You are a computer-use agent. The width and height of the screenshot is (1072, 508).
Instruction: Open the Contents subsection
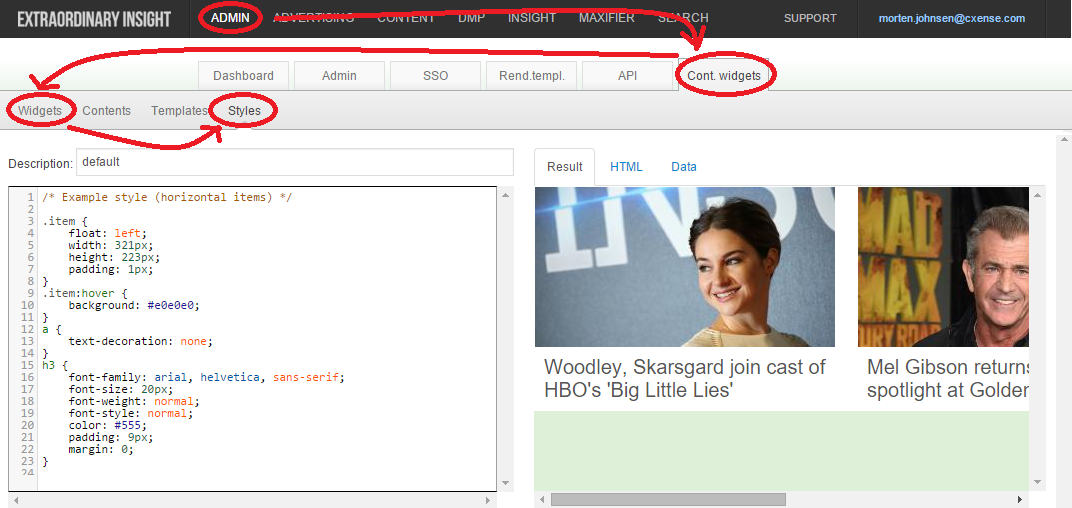click(107, 111)
